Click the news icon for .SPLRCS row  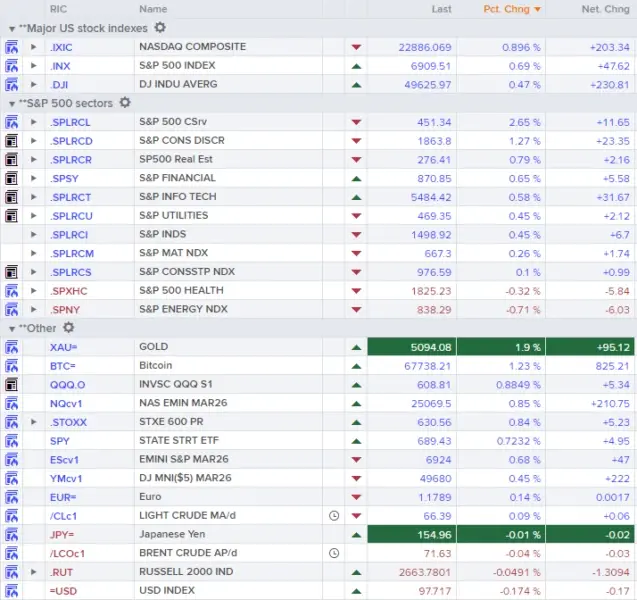(11, 272)
